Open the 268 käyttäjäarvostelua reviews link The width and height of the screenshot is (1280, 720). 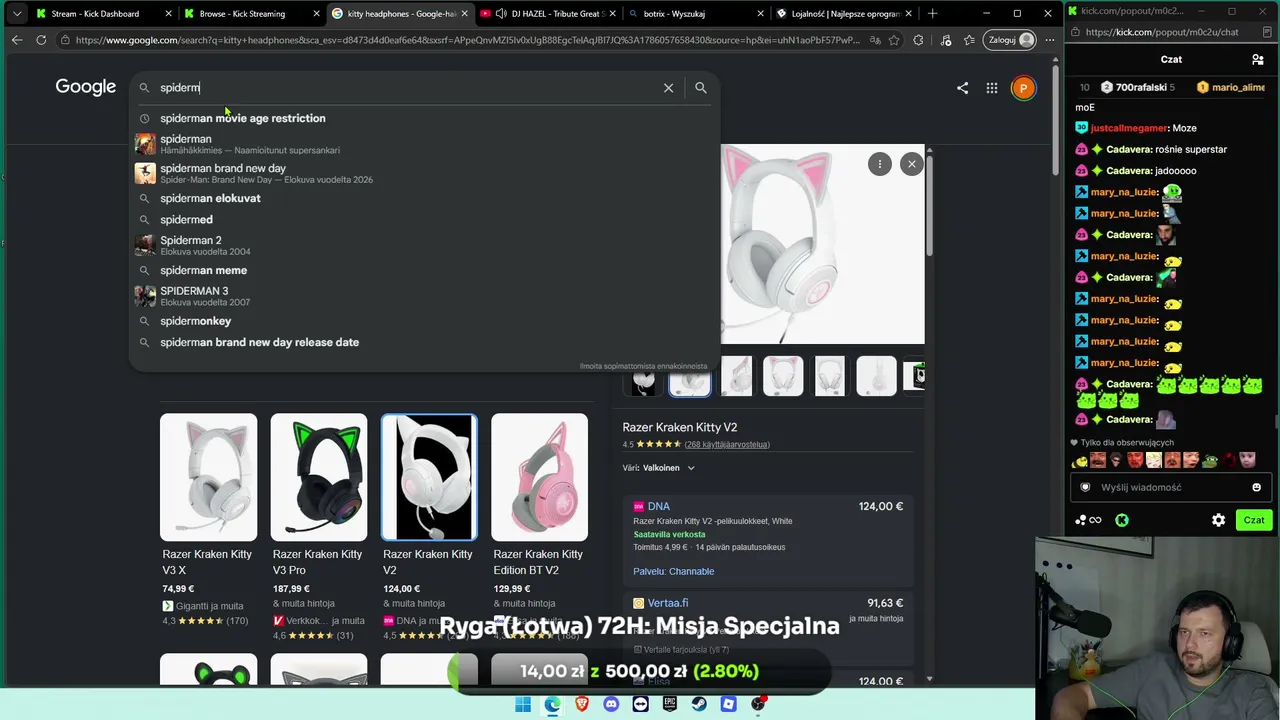[x=727, y=444]
